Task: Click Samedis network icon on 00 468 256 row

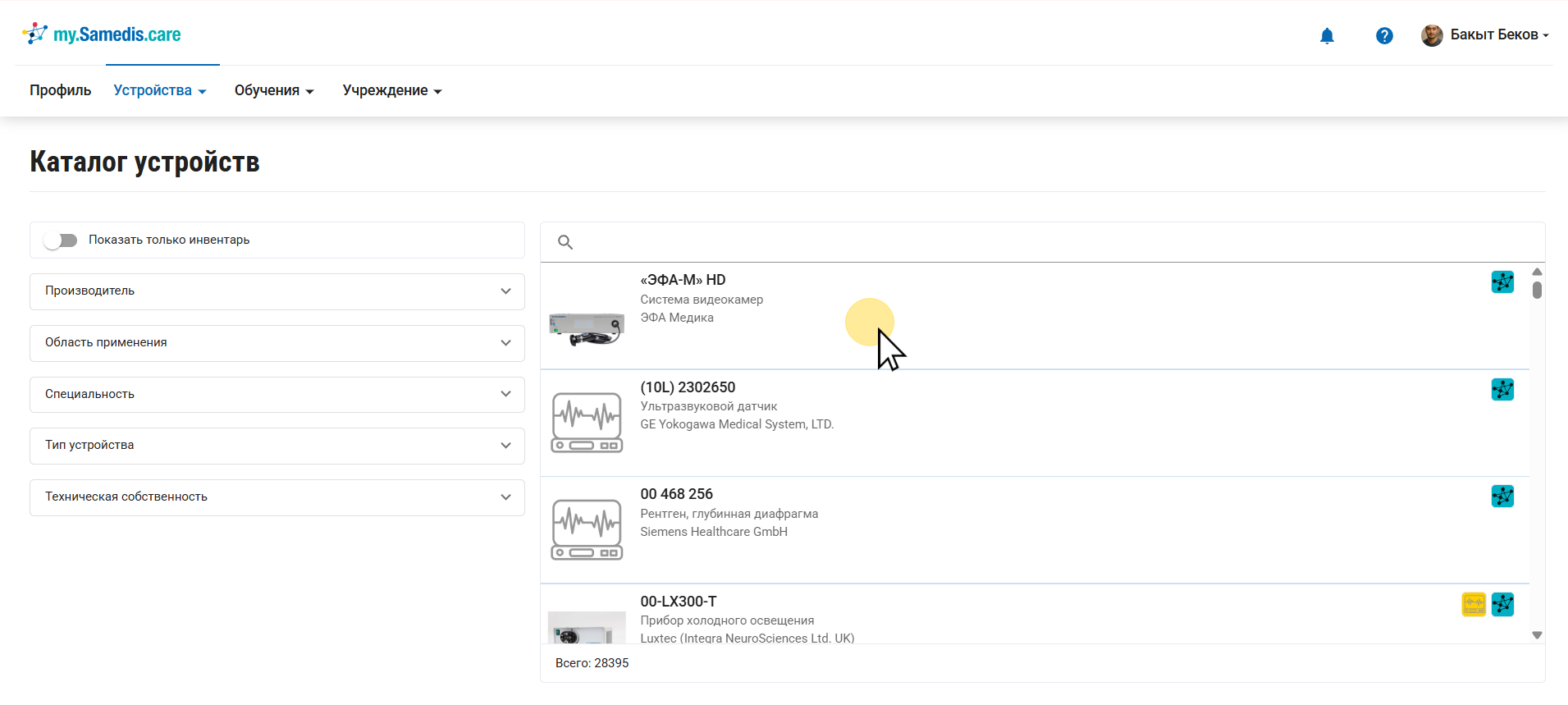Action: pos(1502,497)
